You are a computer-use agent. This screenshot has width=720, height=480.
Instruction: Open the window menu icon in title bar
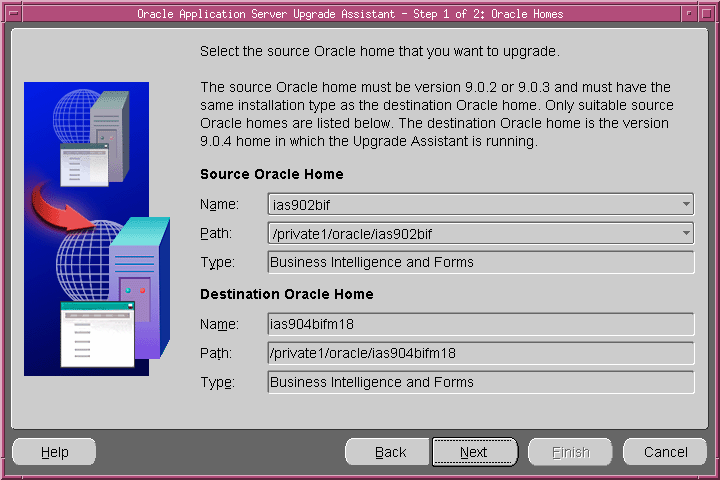tap(14, 13)
